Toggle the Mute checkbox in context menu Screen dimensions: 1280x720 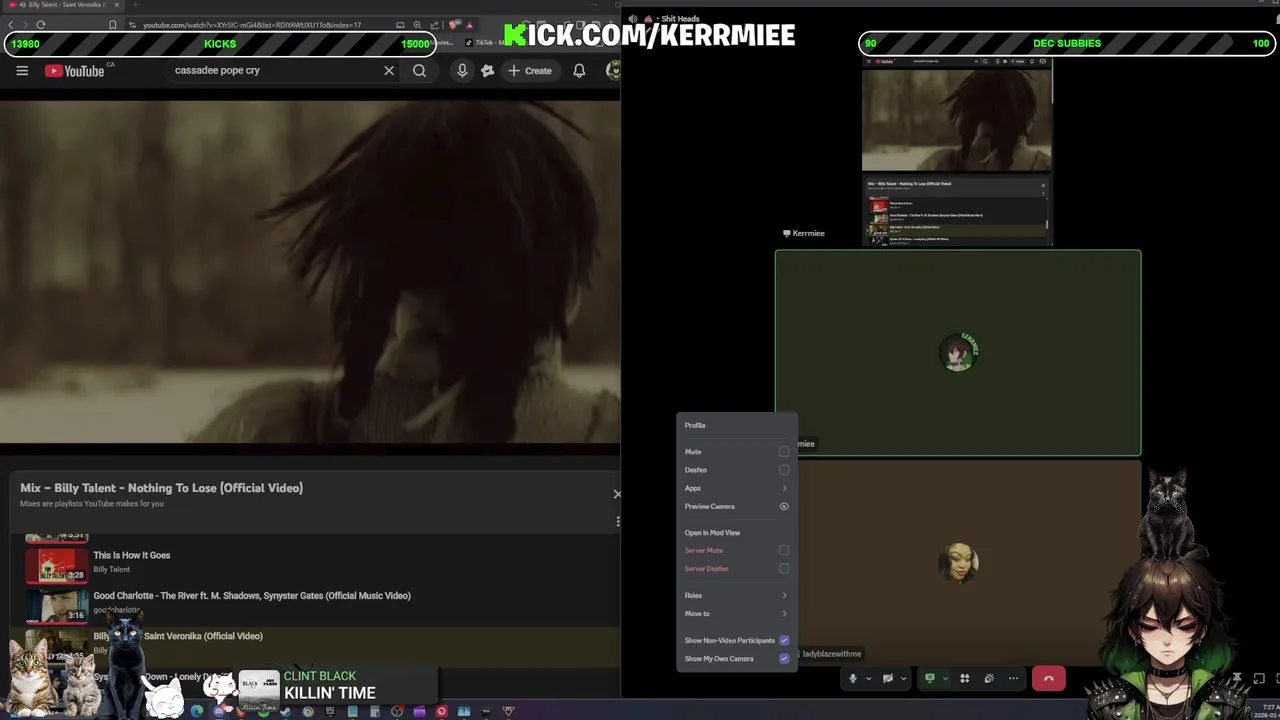(x=784, y=452)
